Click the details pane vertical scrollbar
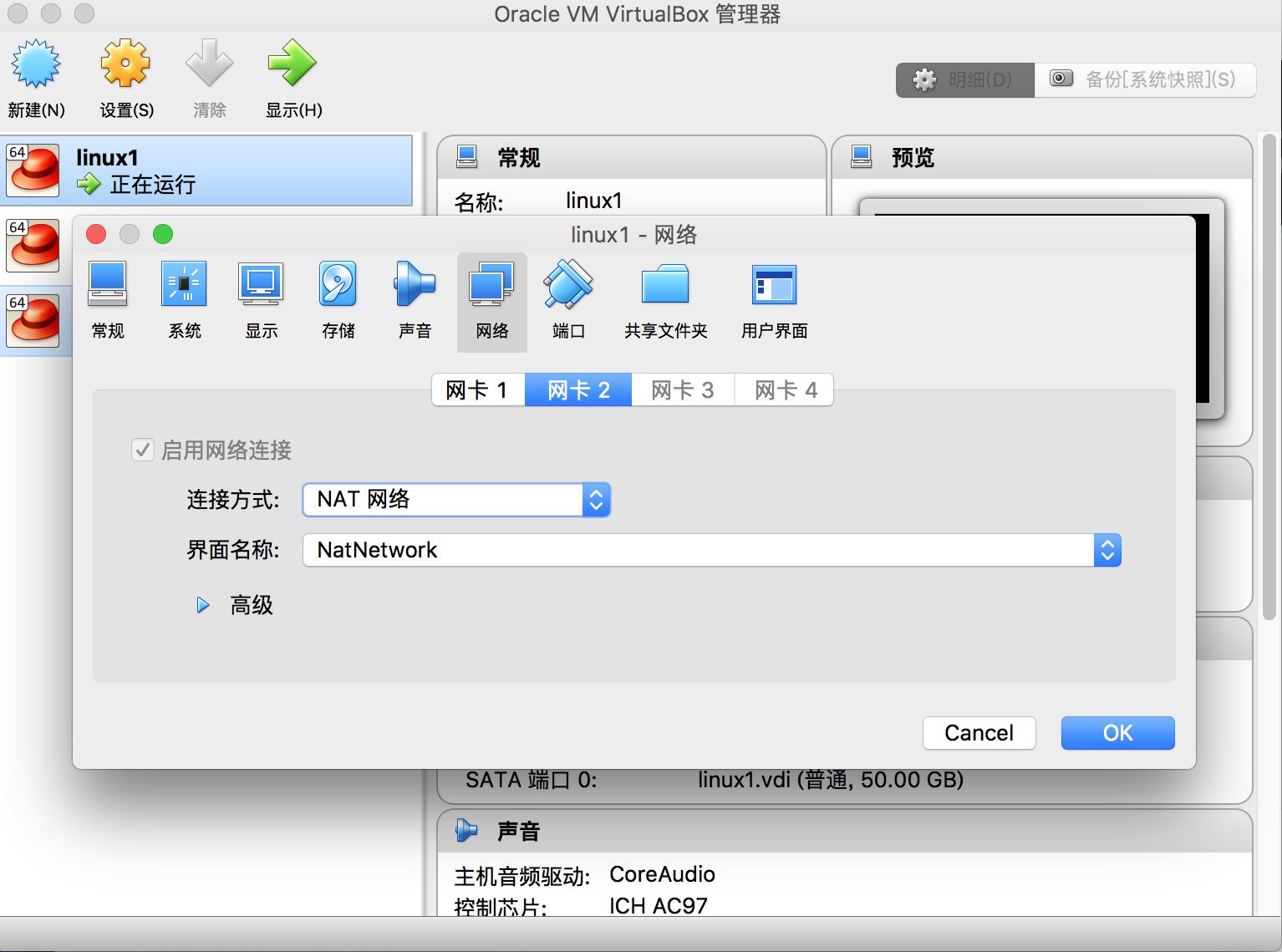 [x=1270, y=376]
